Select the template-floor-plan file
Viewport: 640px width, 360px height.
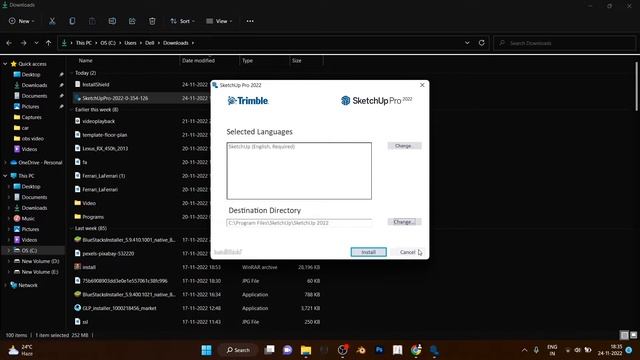click(105, 135)
